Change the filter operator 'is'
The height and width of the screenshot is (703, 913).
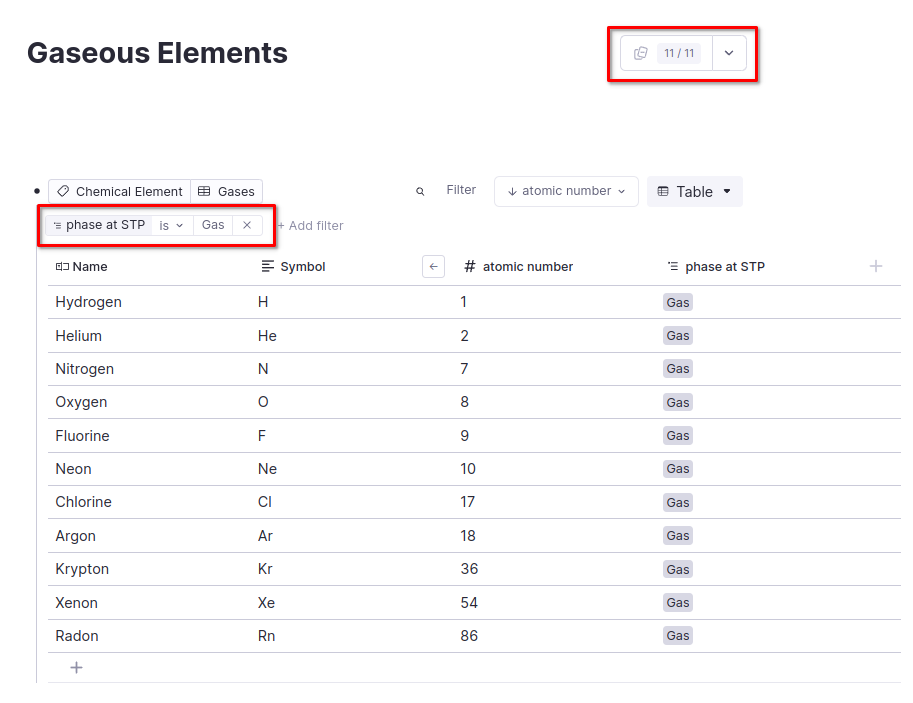171,225
